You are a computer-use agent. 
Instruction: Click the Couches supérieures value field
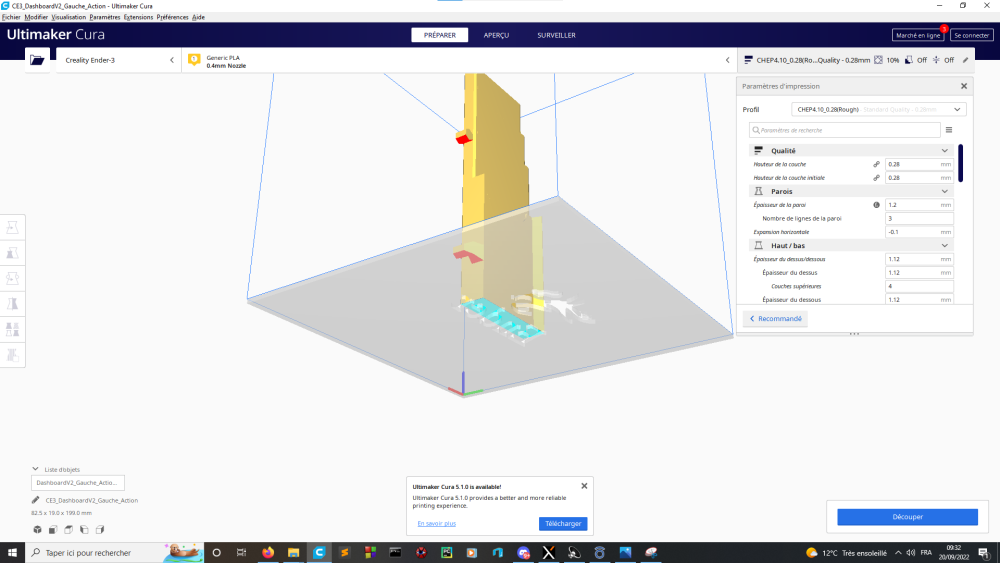(919, 286)
